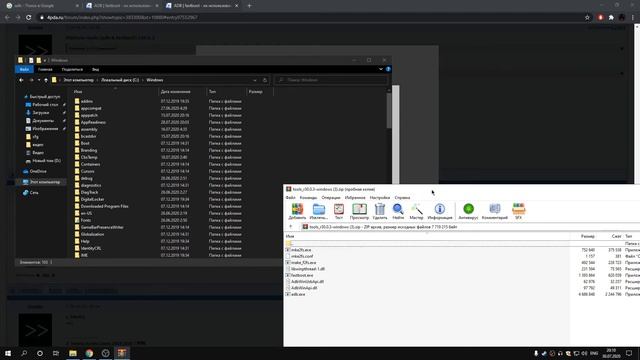Select libwinpthread-1.dll in the archive
This screenshot has width=640, height=360.
[x=308, y=269]
